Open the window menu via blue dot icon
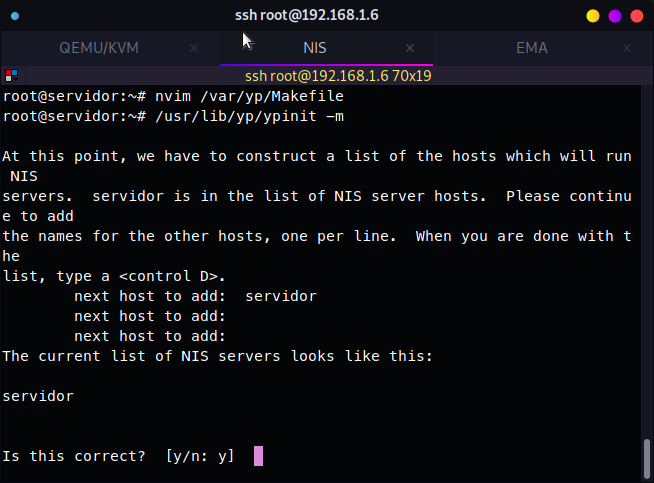 click(15, 16)
